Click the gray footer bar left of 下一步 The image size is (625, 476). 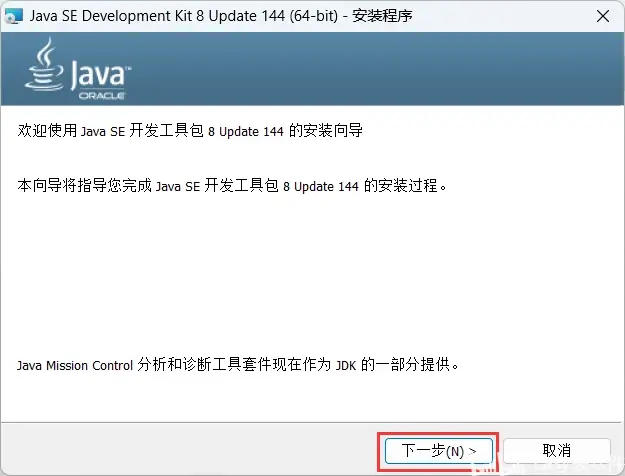[189, 448]
